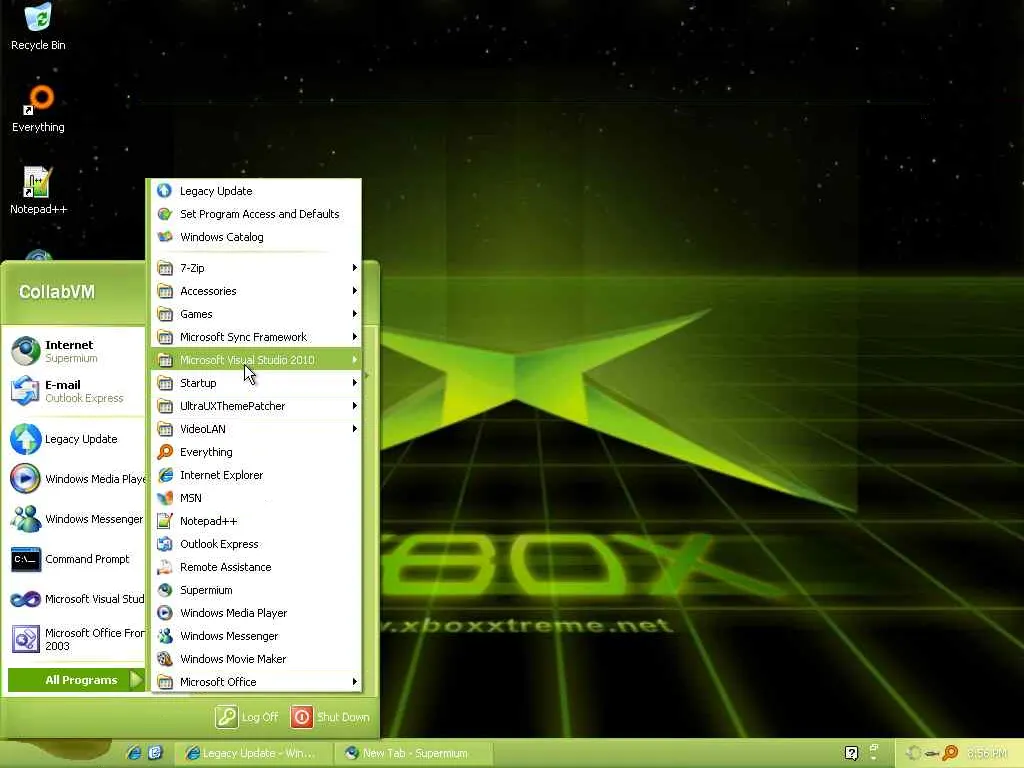The height and width of the screenshot is (768, 1024).
Task: Click the Notepad++ icon in programs list
Action: pos(165,520)
